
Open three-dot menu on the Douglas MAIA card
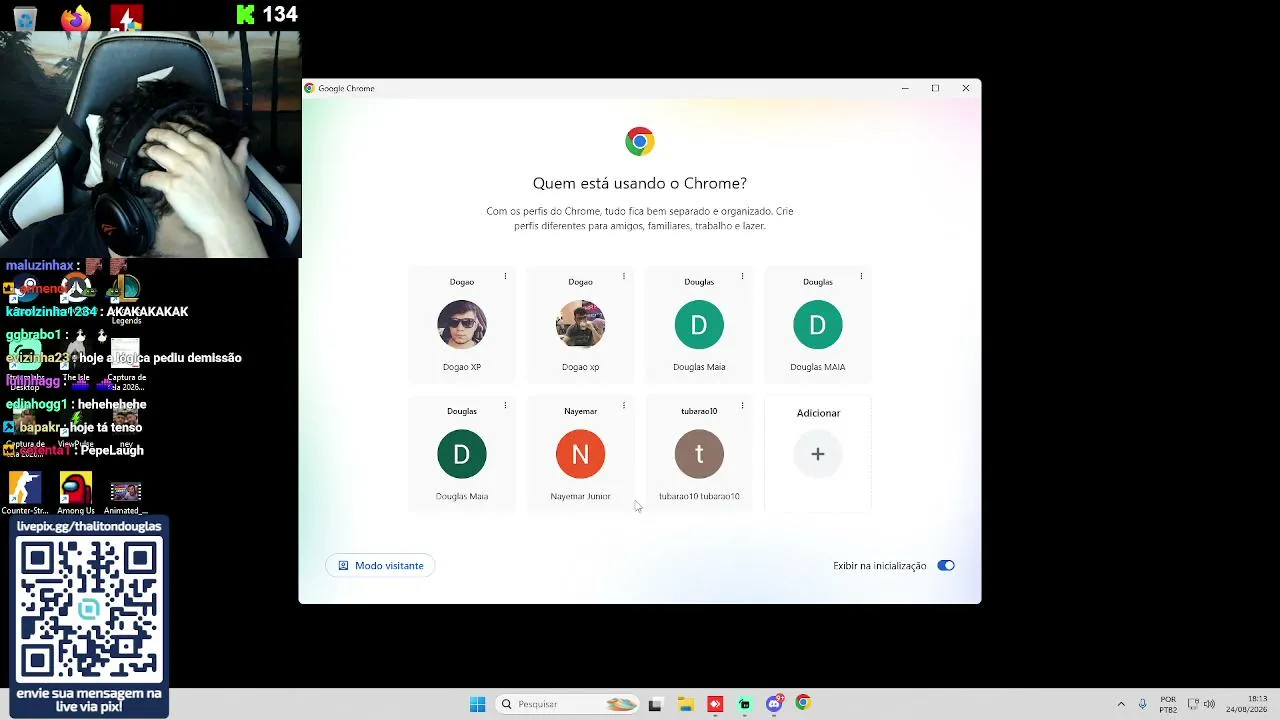tap(861, 276)
